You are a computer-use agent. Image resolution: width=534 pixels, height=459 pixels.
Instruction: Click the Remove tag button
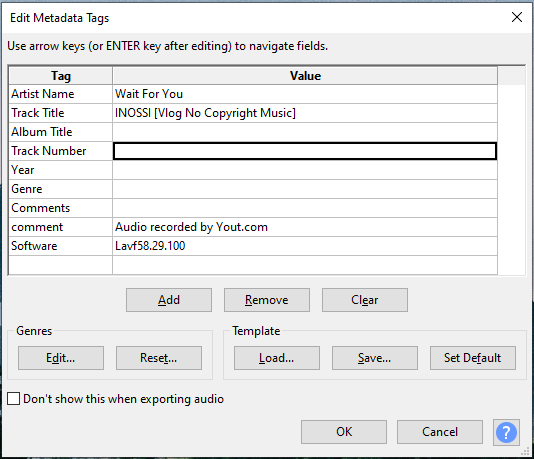(267, 300)
